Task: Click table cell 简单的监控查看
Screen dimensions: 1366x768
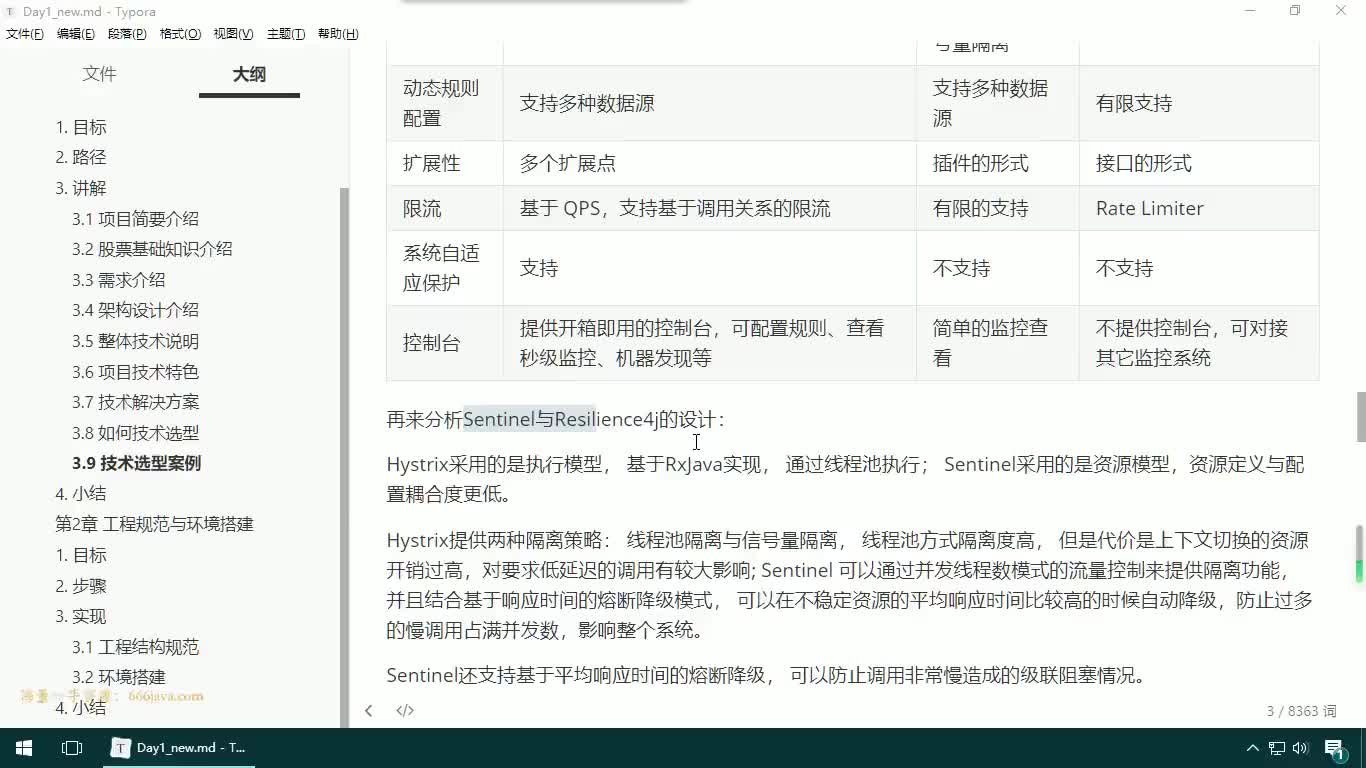Action: [x=997, y=343]
